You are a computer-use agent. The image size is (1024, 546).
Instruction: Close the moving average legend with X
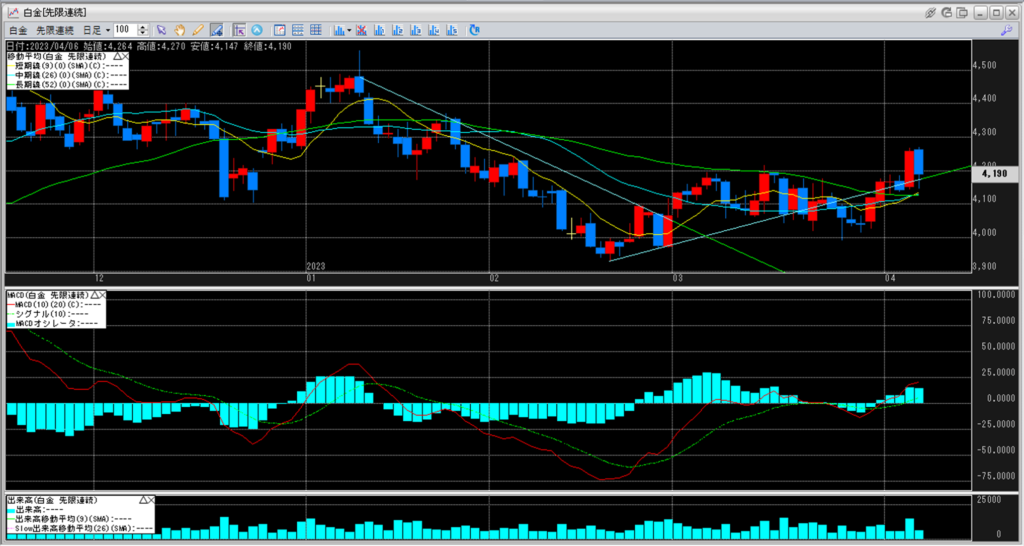tap(124, 55)
